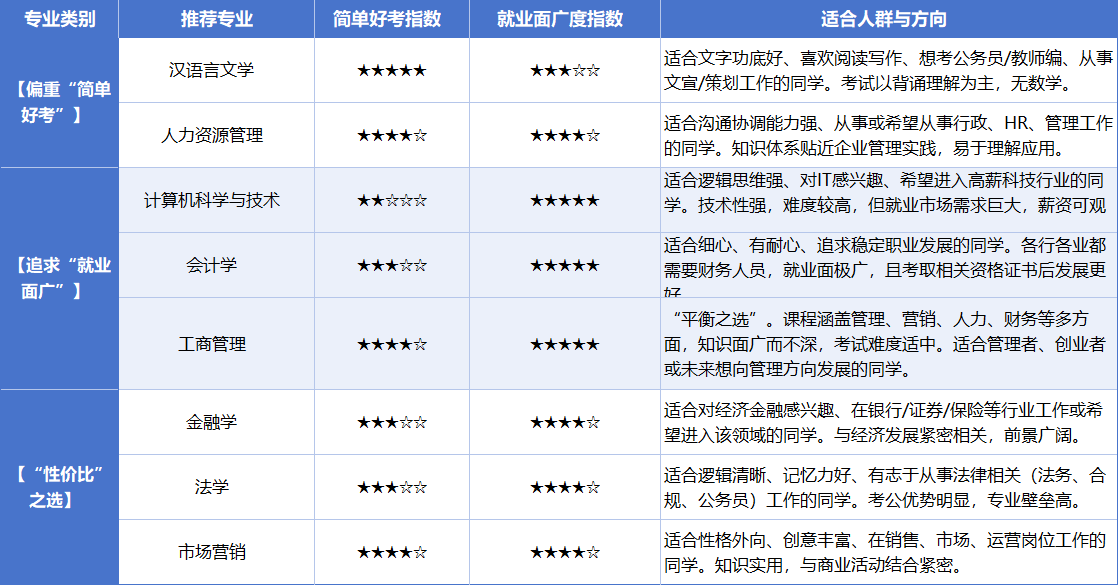Click the four-star rating beside 市场营销
Viewport: 1118px width, 585px height.
[389, 553]
